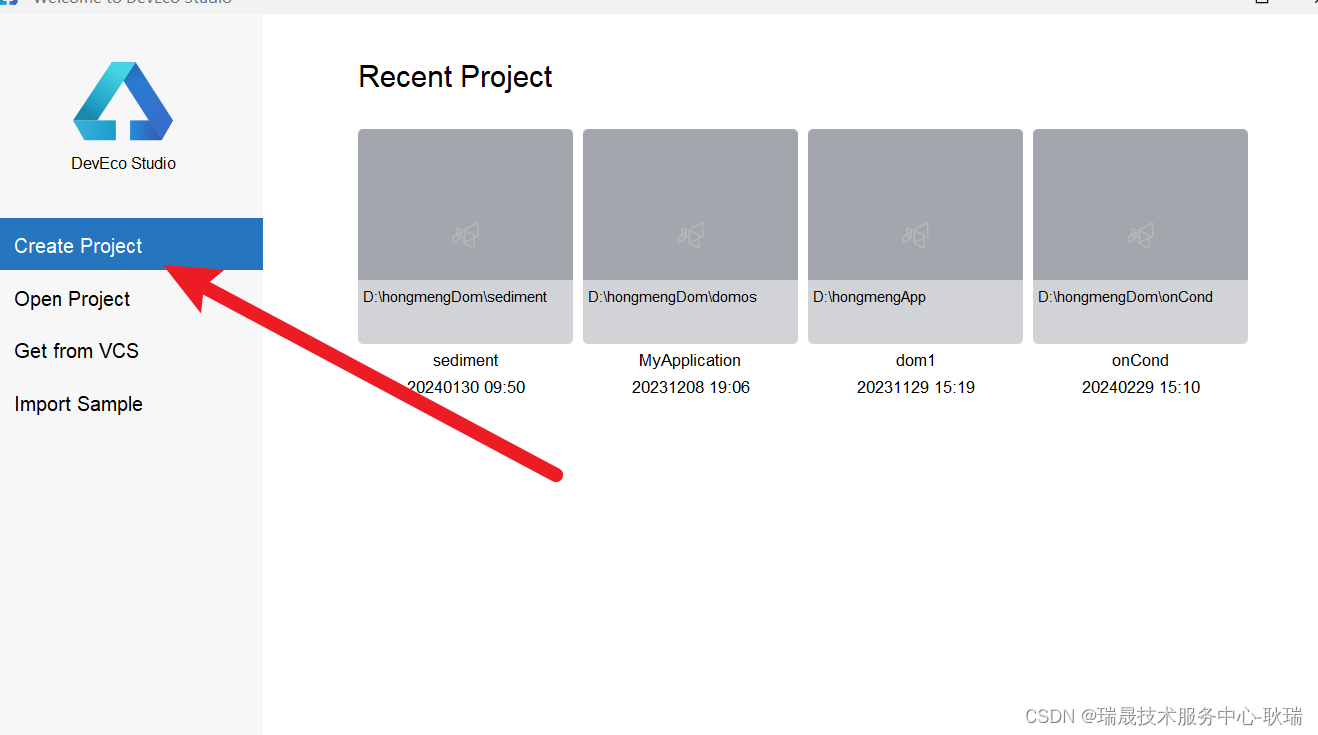The image size is (1318, 735).
Task: Open the dom1 project thumbnail
Action: point(915,236)
